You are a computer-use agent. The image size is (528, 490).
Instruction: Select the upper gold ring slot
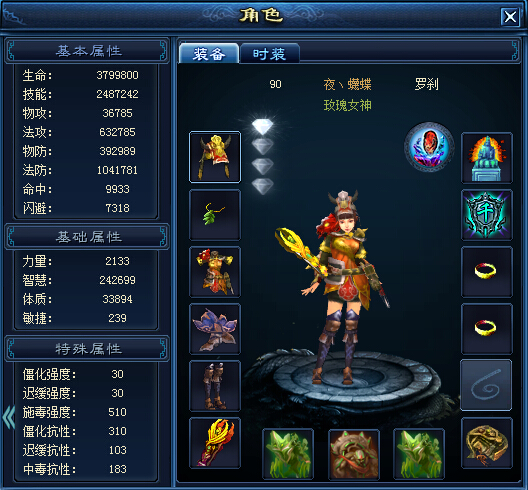[x=487, y=271]
